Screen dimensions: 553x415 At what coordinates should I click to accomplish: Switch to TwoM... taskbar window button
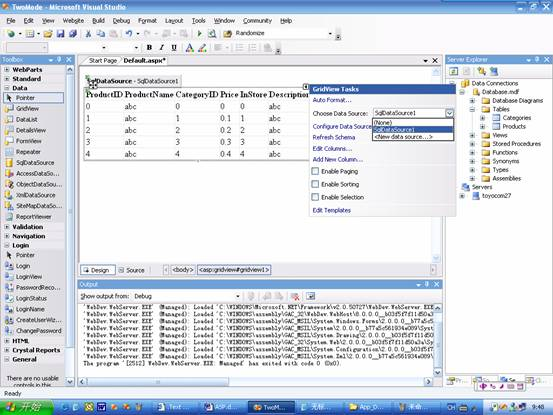coord(271,407)
